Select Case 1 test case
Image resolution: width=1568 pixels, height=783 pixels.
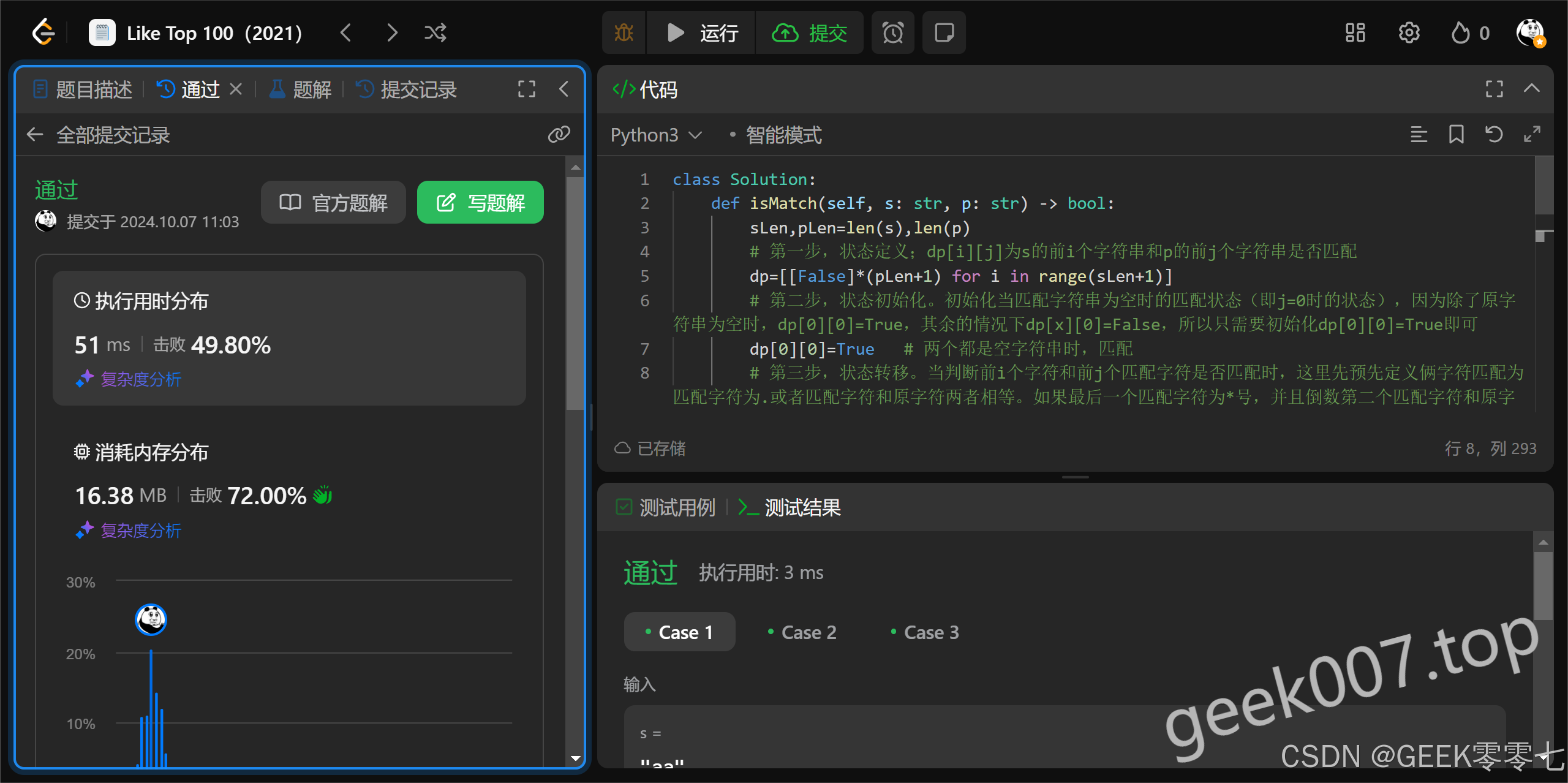679,632
